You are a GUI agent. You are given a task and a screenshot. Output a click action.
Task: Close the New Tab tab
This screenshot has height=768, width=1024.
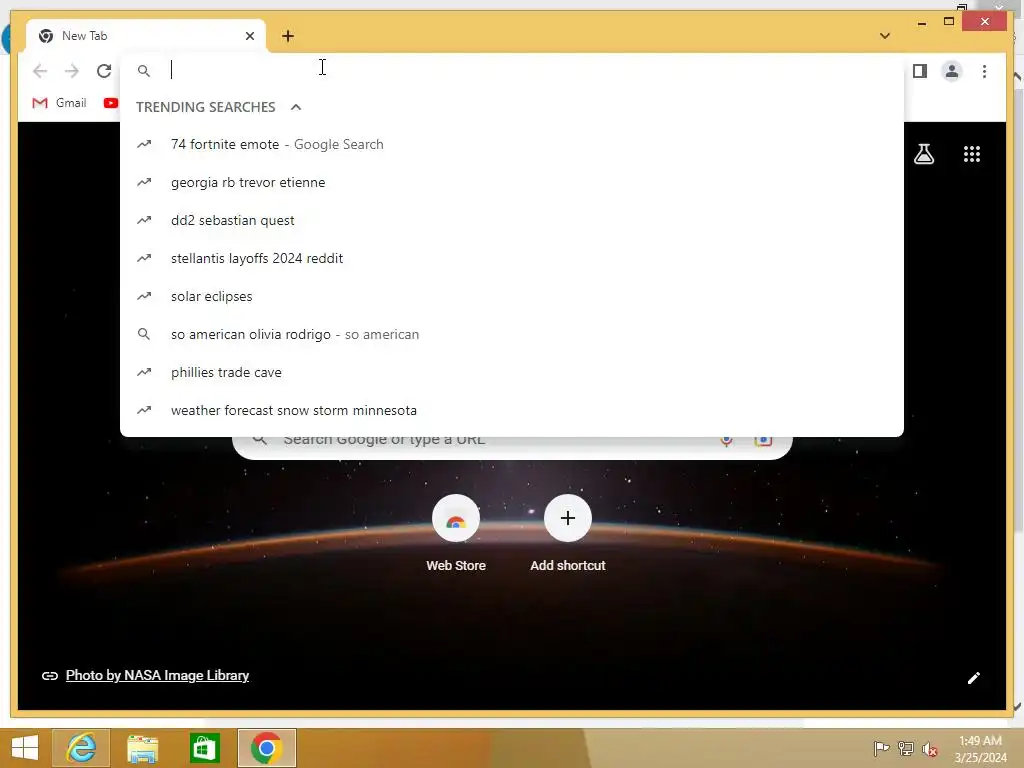249,36
